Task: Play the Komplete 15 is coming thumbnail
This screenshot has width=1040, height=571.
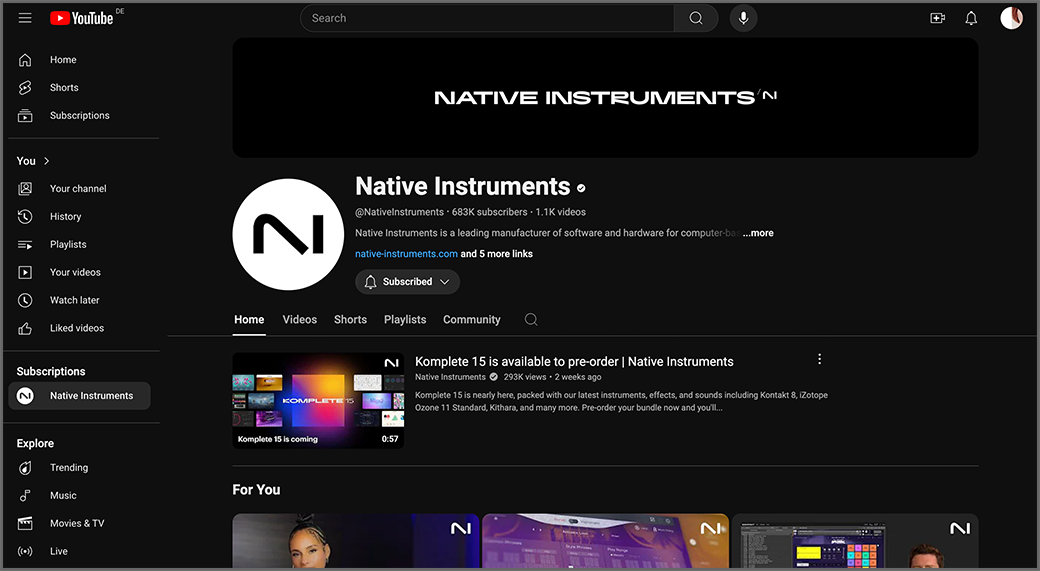Action: tap(318, 401)
